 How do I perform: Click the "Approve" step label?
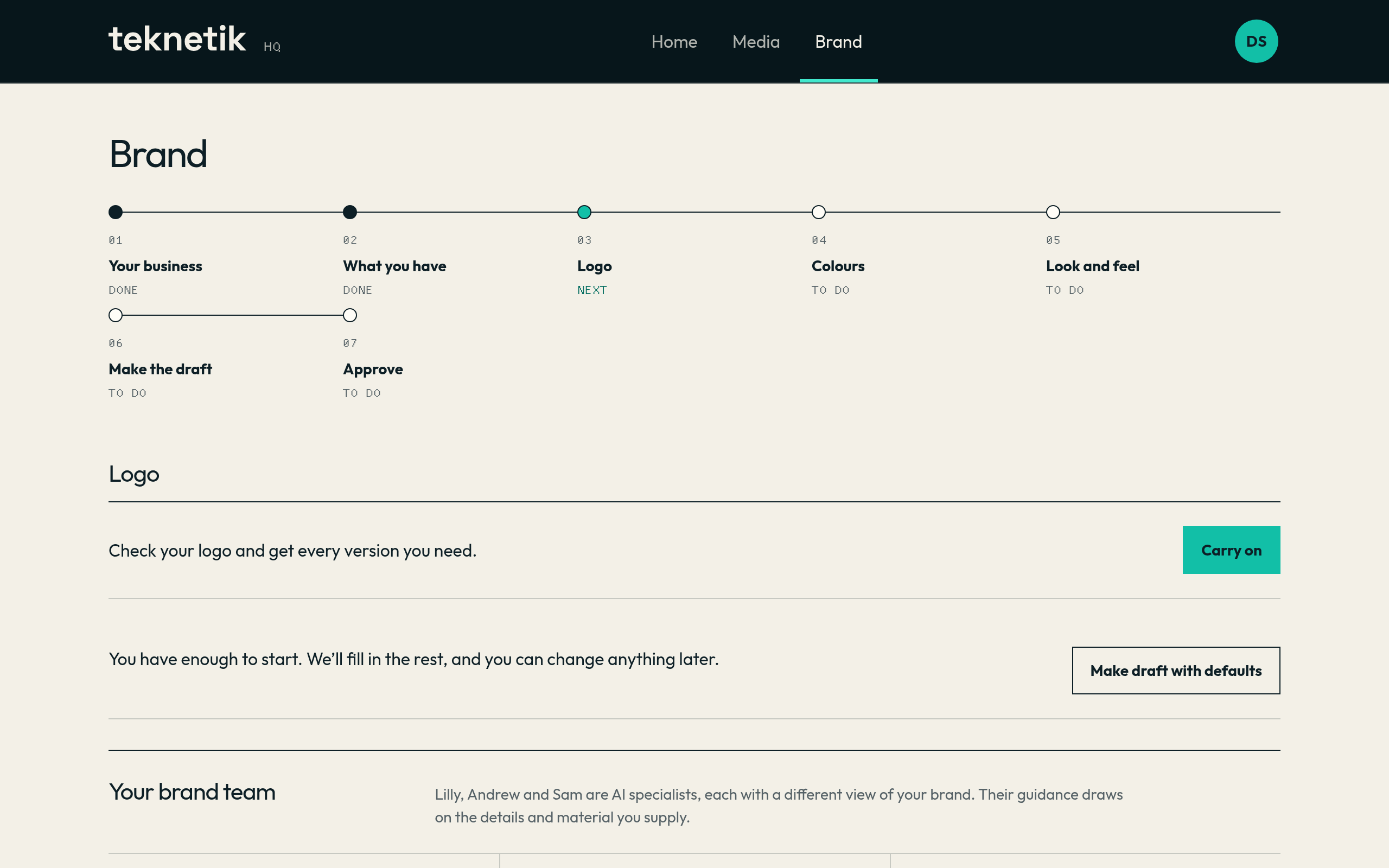coord(373,369)
